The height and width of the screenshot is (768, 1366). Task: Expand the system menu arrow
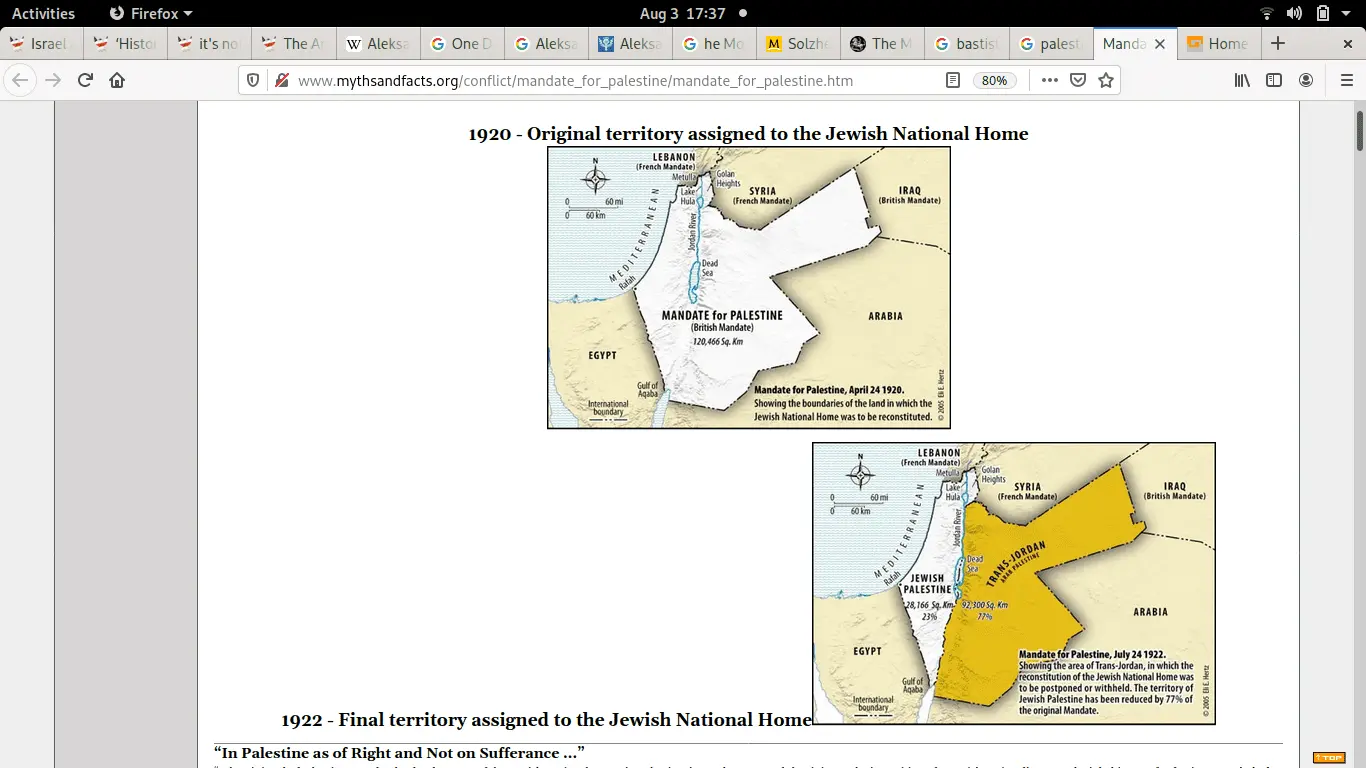[x=1347, y=14]
